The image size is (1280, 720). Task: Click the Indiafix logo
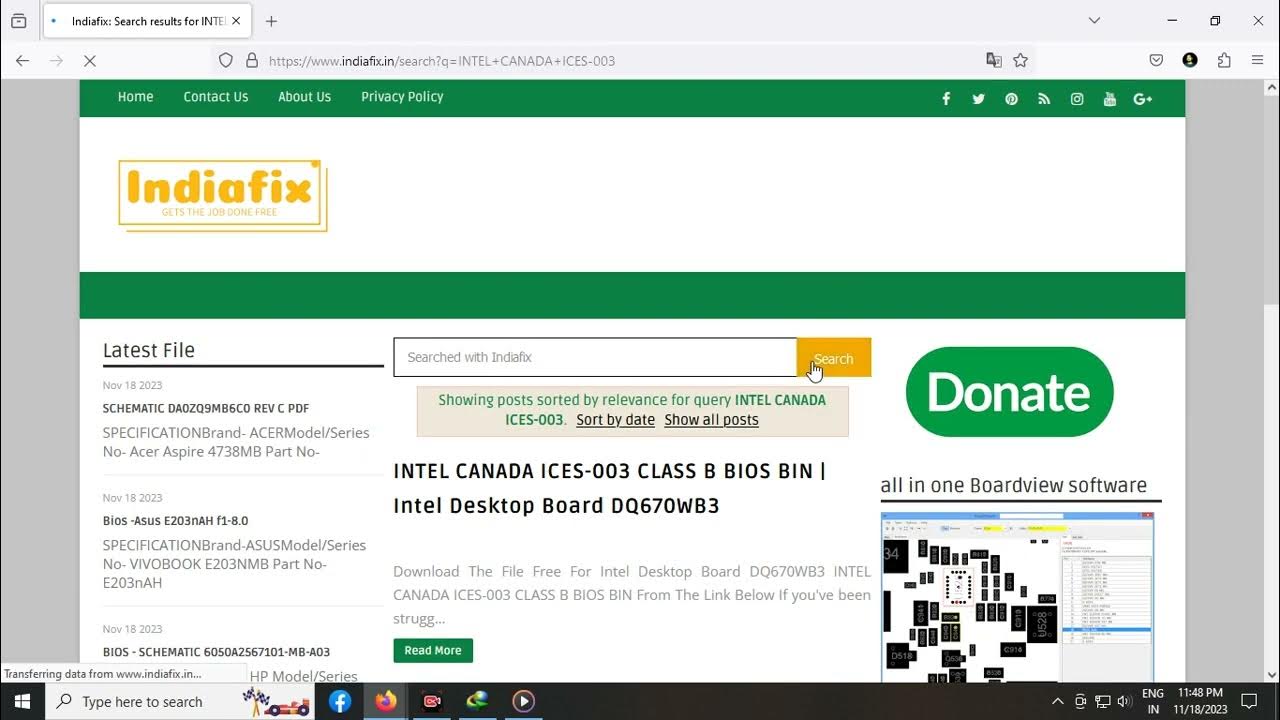coord(222,195)
